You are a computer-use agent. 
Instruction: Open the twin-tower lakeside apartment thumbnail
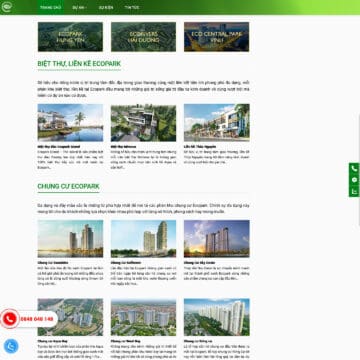pos(70,239)
